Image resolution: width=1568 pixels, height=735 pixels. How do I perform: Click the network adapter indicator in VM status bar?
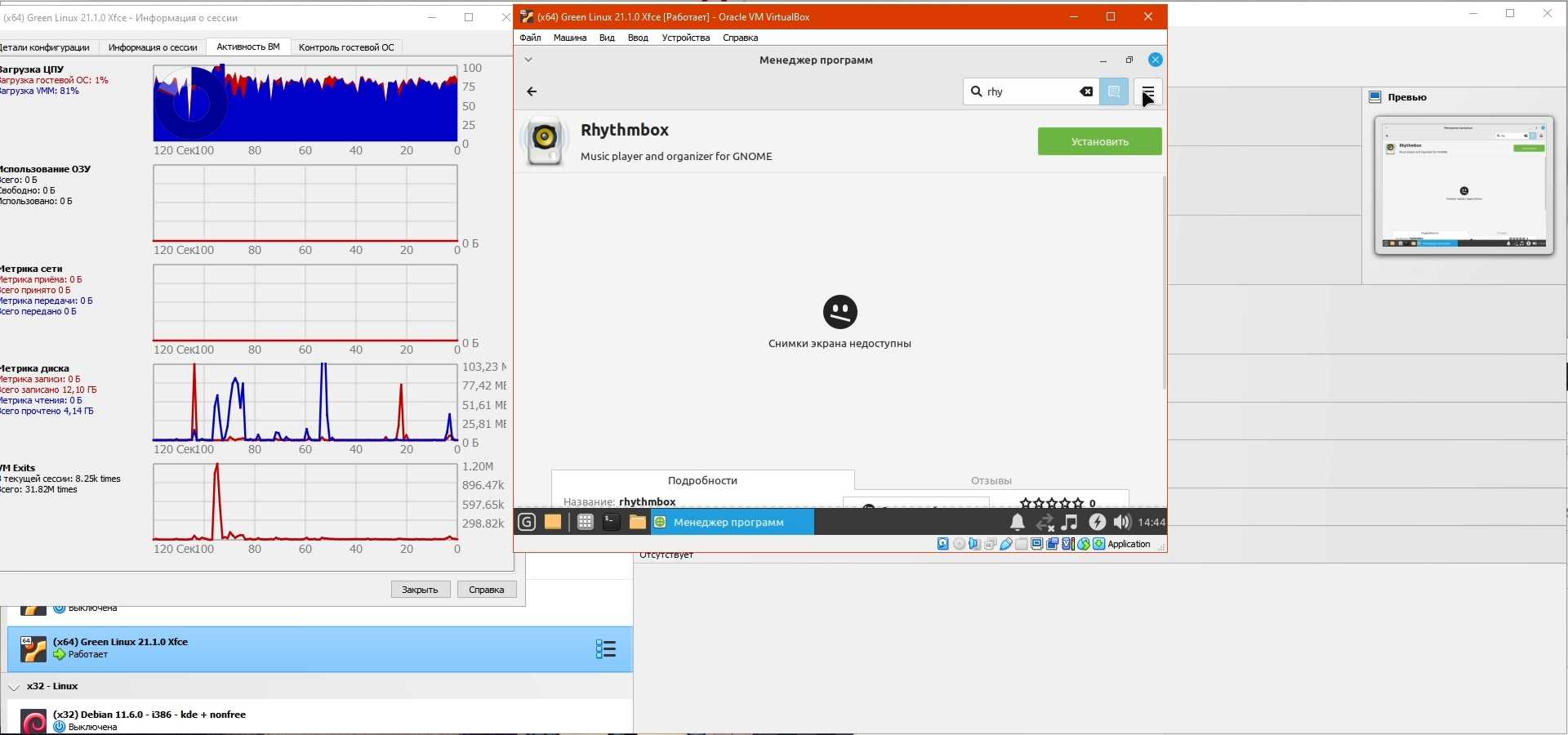(990, 544)
